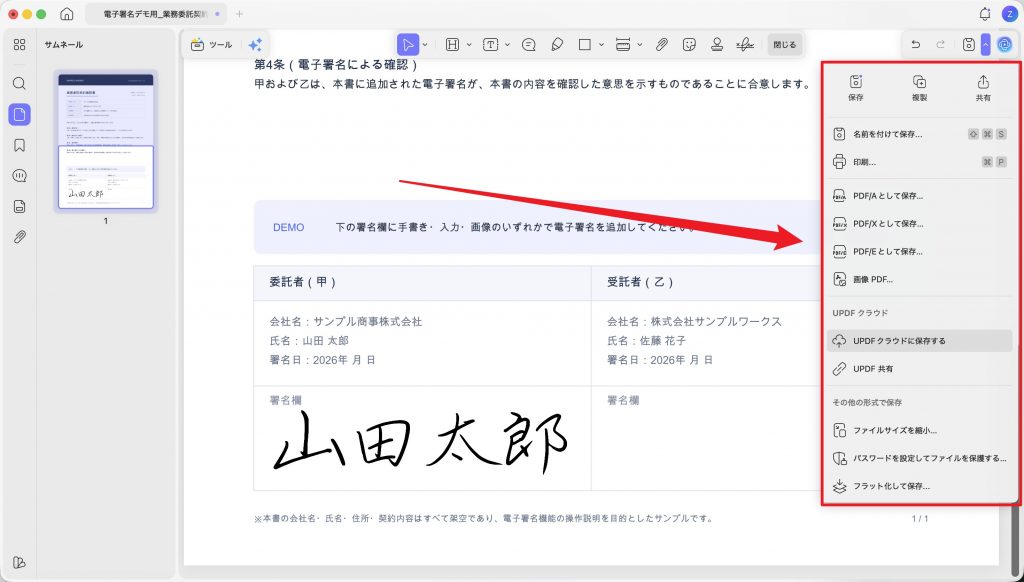Choose フラット化して保存...

(920, 486)
